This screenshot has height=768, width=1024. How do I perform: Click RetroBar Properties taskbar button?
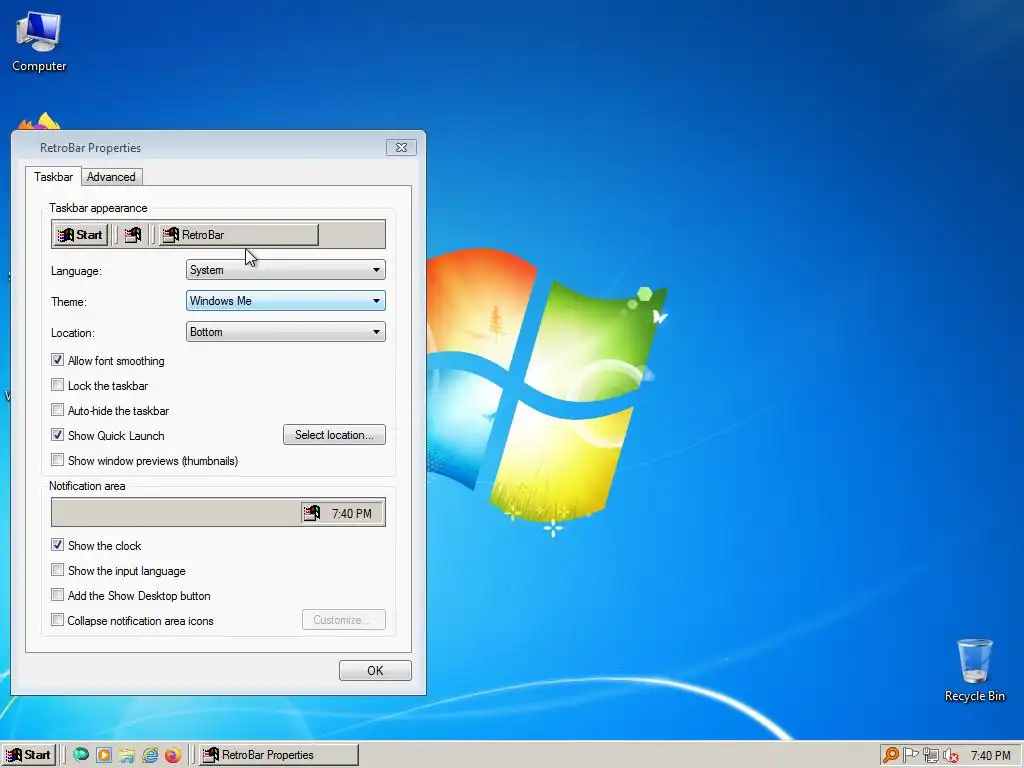[278, 755]
